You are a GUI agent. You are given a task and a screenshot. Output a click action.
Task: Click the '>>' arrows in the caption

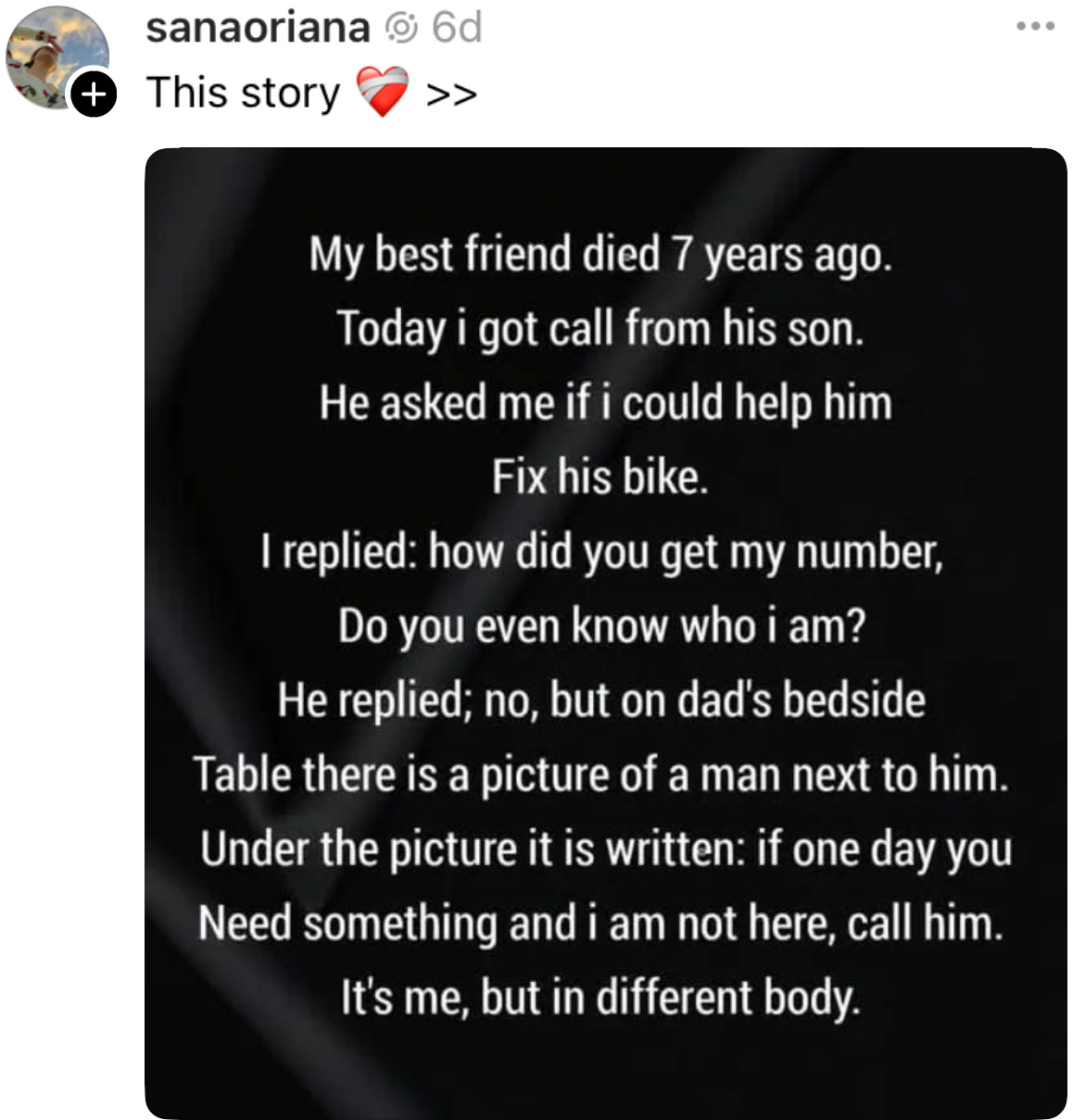click(x=451, y=94)
